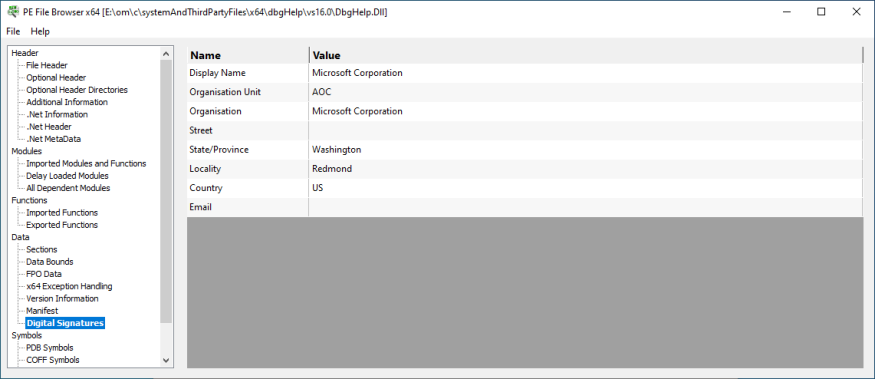Click the US value cell
Screen dimensions: 875x379
[585, 188]
